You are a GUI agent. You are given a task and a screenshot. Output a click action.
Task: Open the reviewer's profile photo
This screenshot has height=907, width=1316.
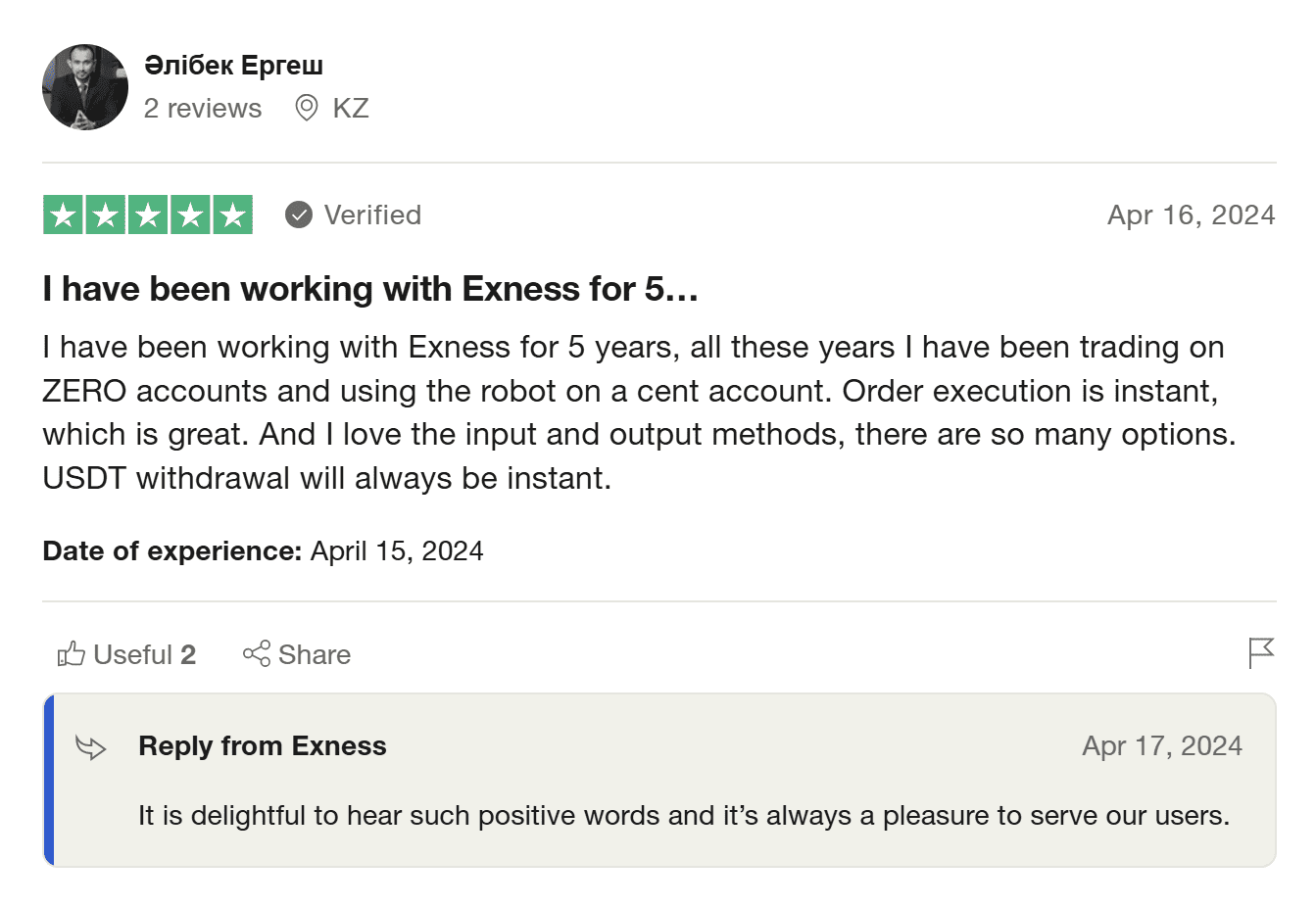coord(85,87)
